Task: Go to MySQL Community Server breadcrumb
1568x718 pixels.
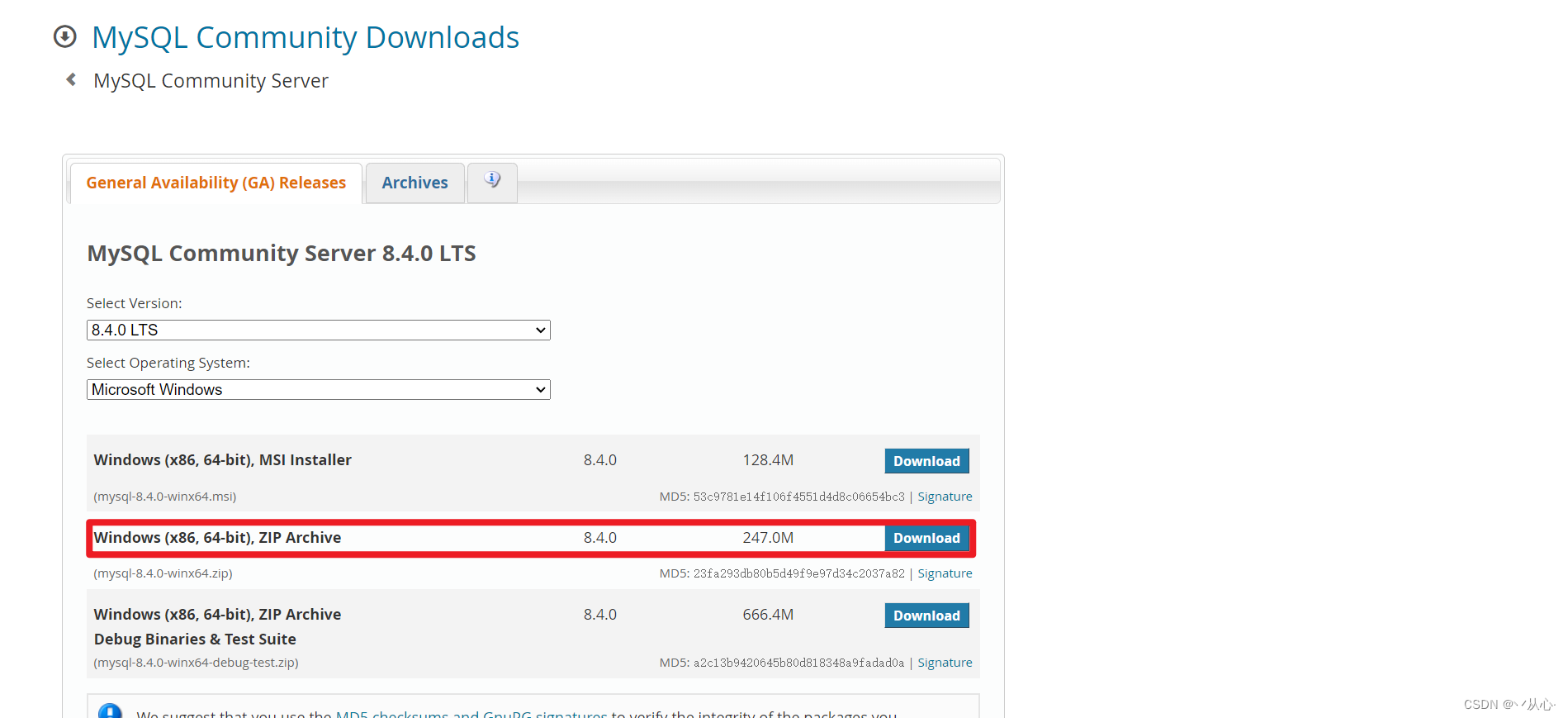Action: [x=211, y=81]
